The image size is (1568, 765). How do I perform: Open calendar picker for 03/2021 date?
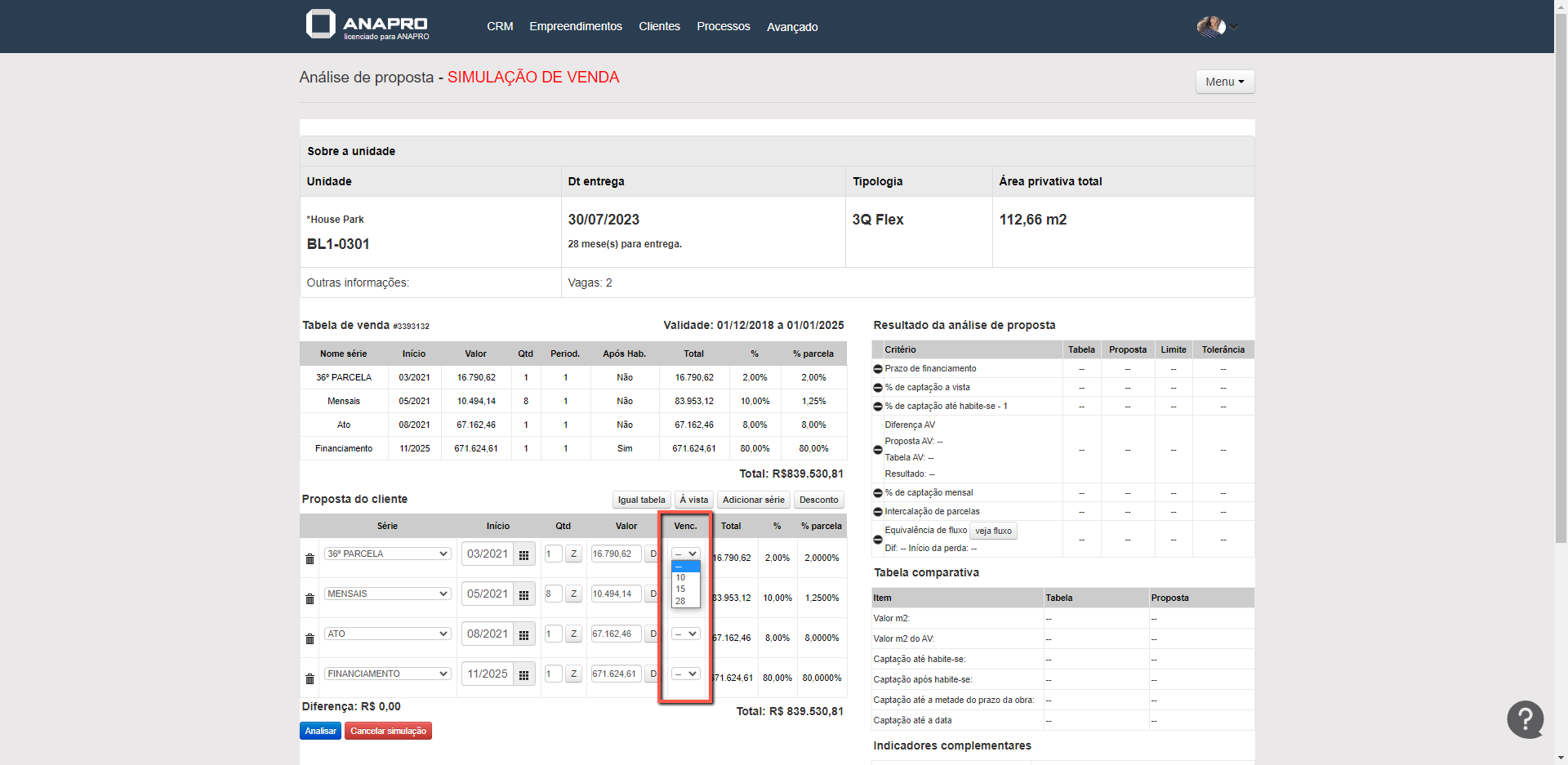(x=524, y=554)
